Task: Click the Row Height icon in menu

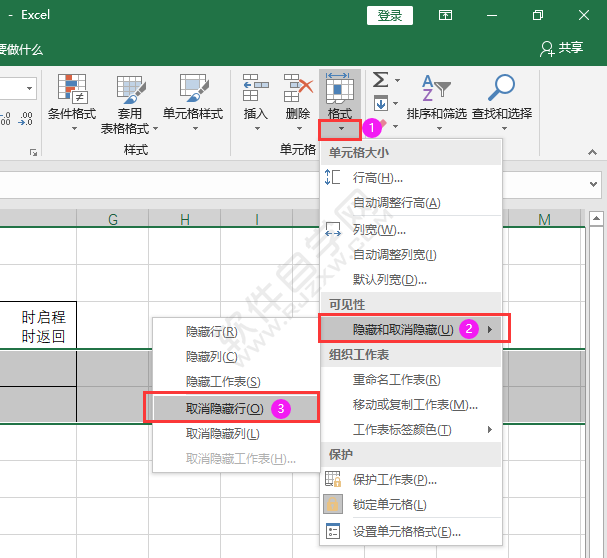Action: click(332, 177)
